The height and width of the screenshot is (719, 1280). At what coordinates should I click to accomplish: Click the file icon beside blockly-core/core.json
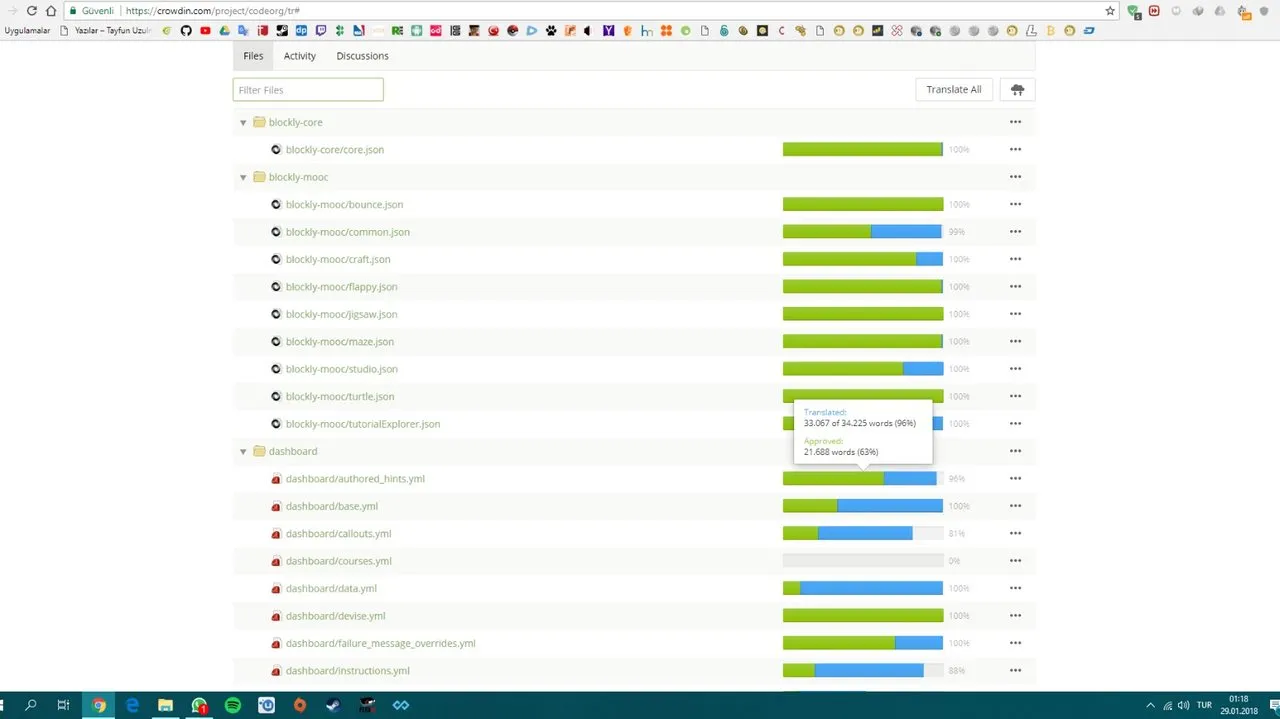coord(276,150)
